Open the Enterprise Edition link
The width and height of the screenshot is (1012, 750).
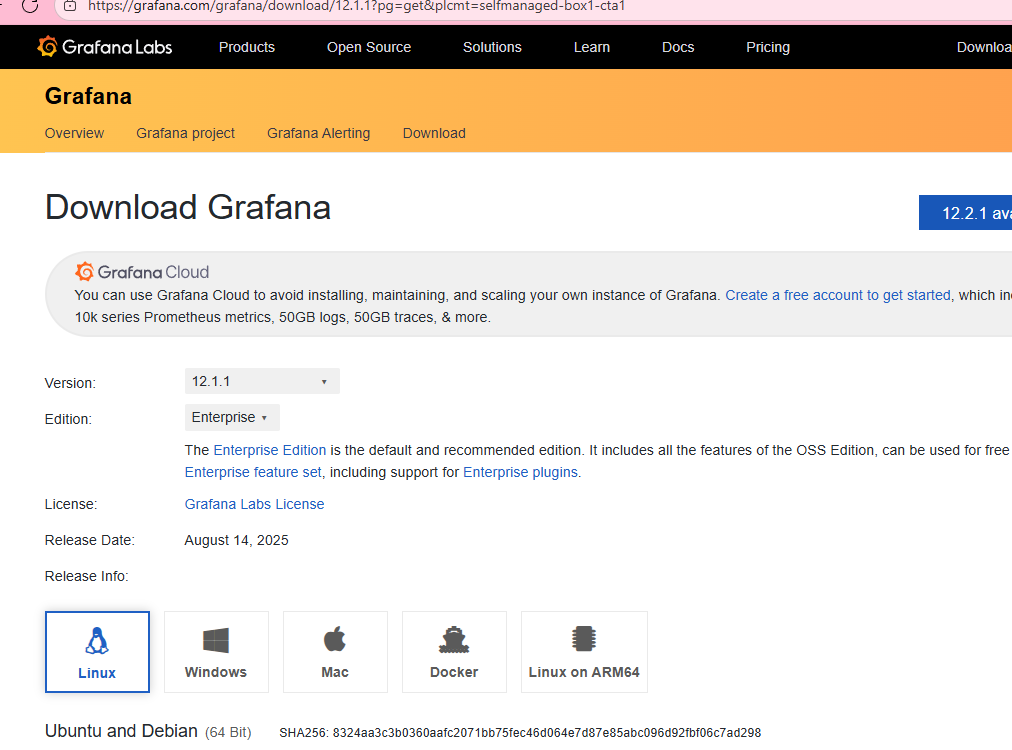pyautogui.click(x=270, y=450)
